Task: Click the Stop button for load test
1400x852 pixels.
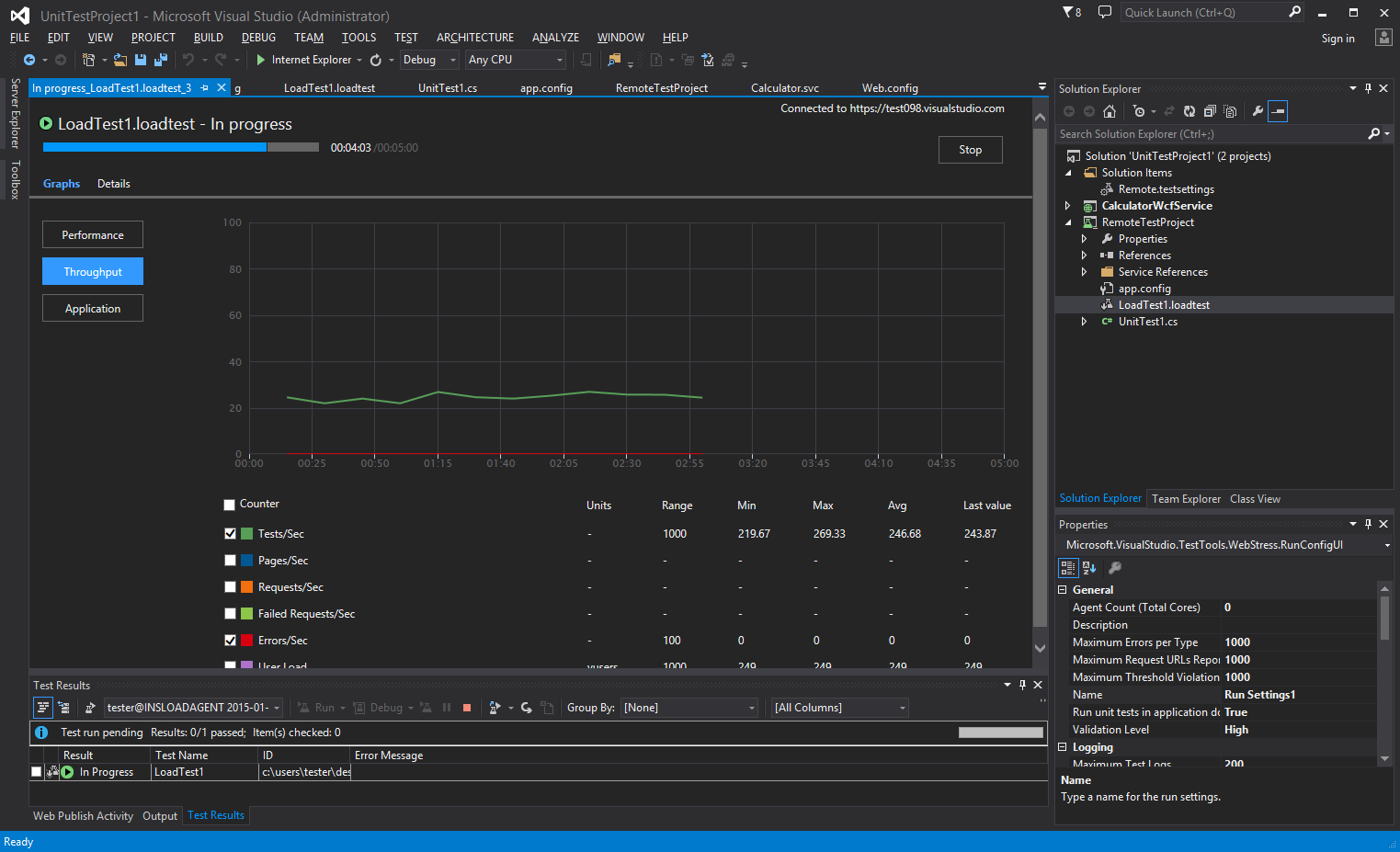Action: (x=971, y=150)
